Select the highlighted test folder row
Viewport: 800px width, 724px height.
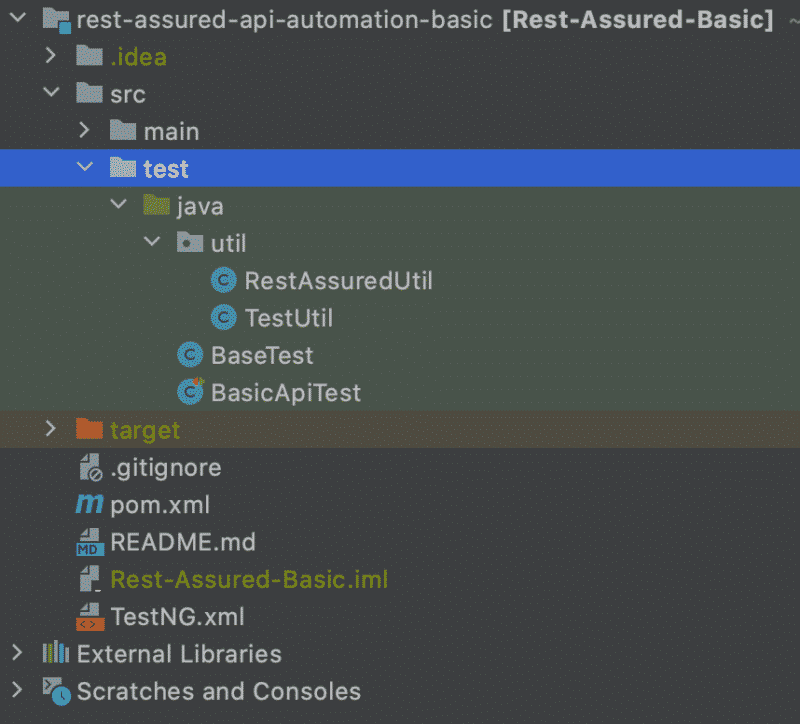pos(165,169)
